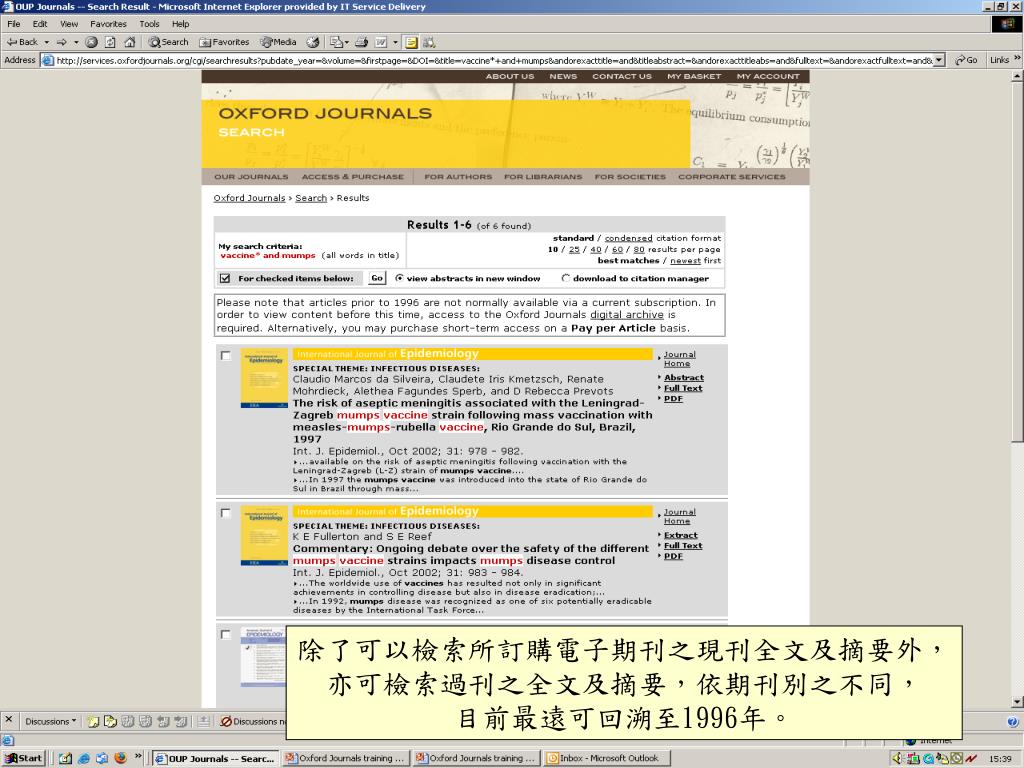1024x768 pixels.
Task: Open the Mail toolbar icon
Action: click(336, 42)
